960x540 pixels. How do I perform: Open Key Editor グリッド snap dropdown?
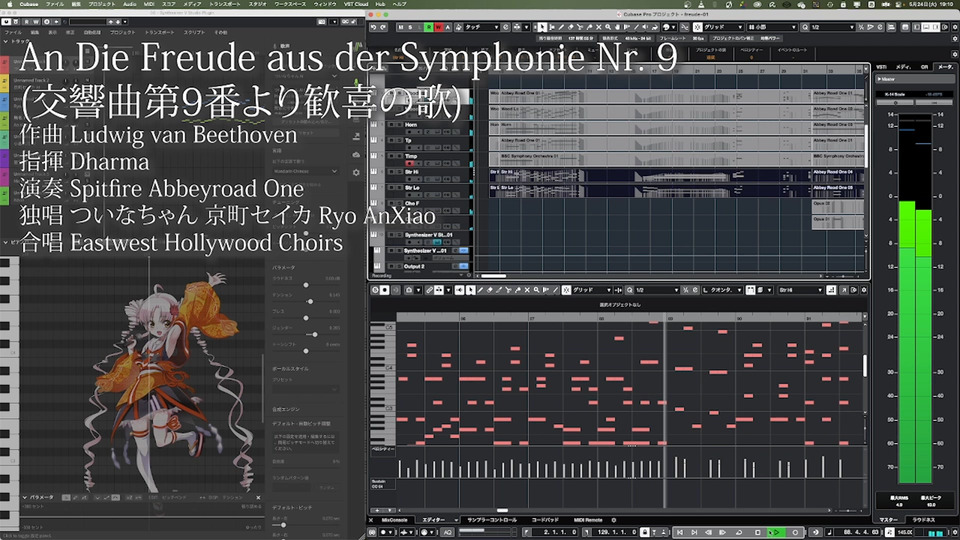pos(591,290)
